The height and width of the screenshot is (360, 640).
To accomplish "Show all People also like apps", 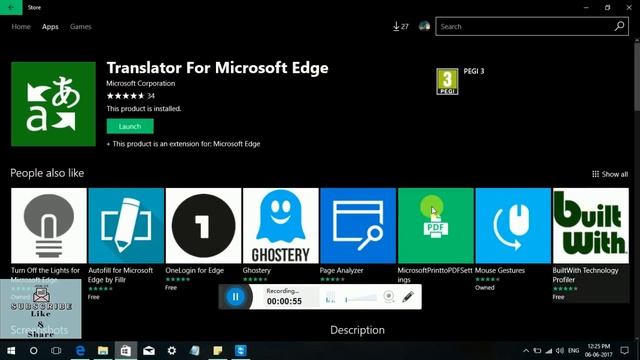I will [610, 174].
